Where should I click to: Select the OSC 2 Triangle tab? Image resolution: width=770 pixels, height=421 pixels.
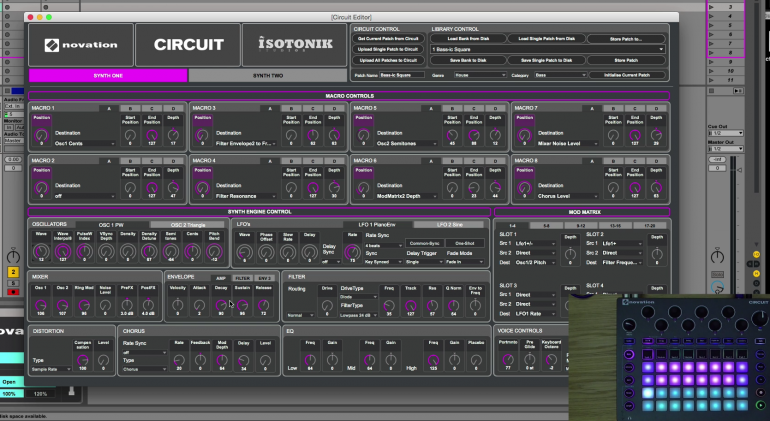tap(188, 225)
